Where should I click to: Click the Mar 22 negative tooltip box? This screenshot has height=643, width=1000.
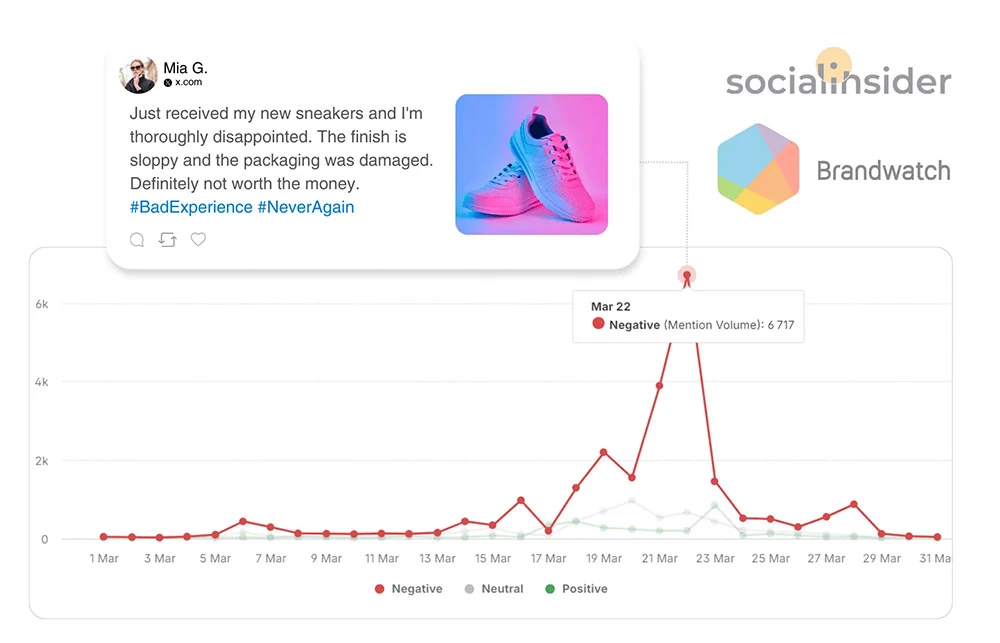click(x=687, y=316)
